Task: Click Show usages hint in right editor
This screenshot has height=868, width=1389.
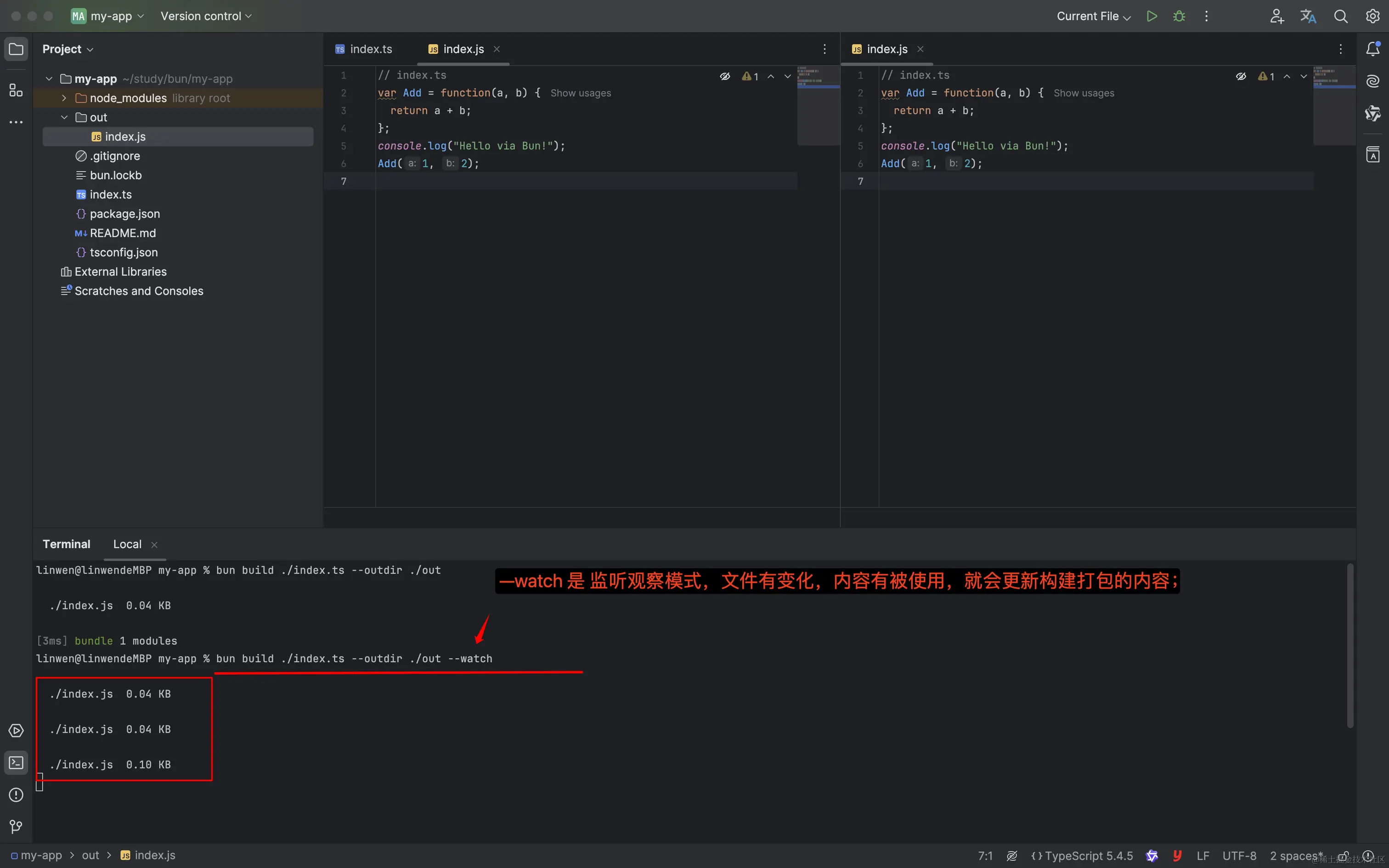Action: click(x=1084, y=93)
